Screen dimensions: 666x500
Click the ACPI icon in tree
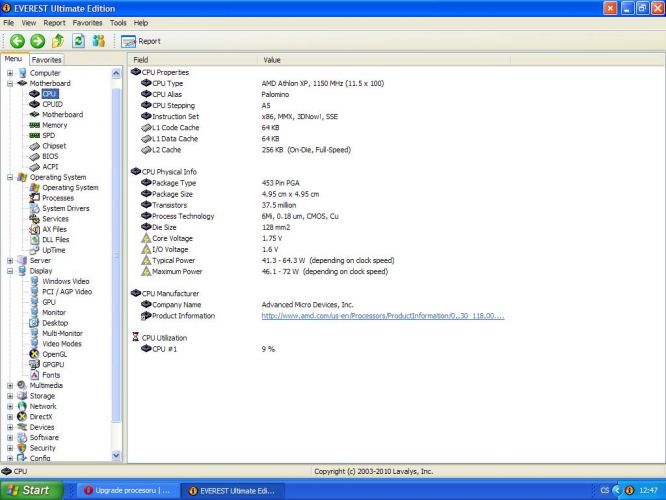(x=34, y=167)
